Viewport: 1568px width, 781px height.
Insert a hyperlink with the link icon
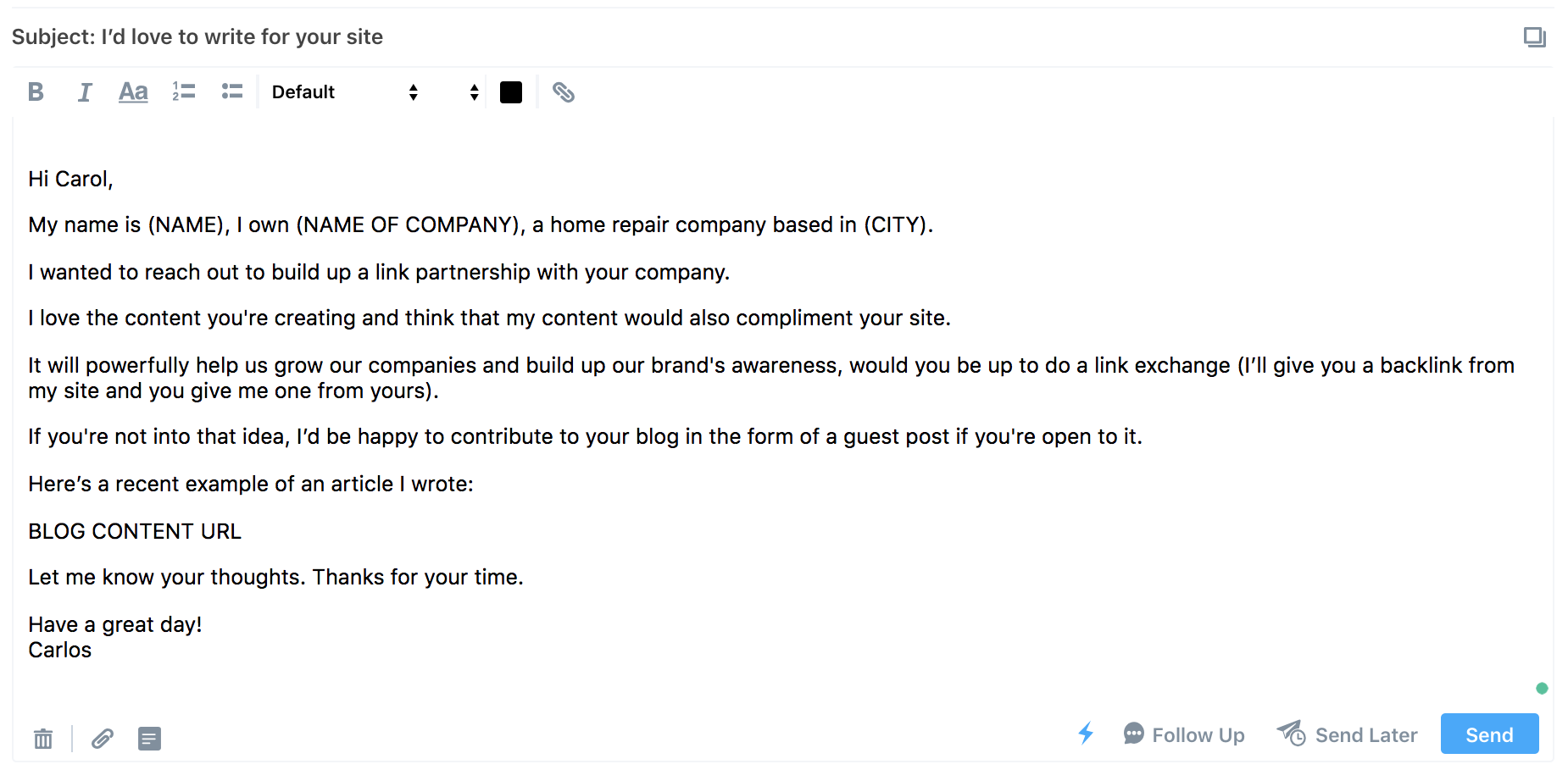[x=564, y=91]
